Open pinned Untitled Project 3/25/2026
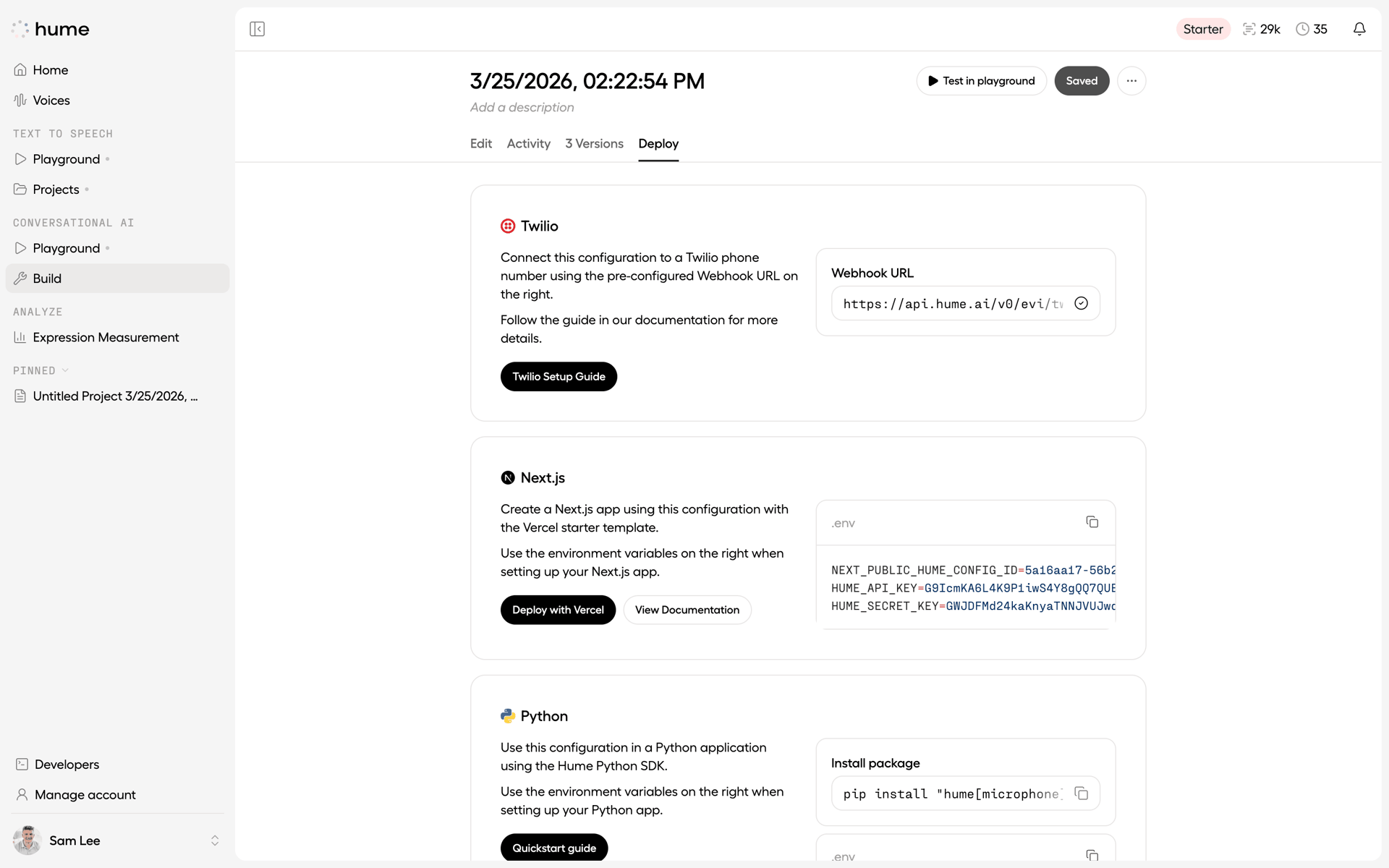The height and width of the screenshot is (868, 1389). click(117, 396)
